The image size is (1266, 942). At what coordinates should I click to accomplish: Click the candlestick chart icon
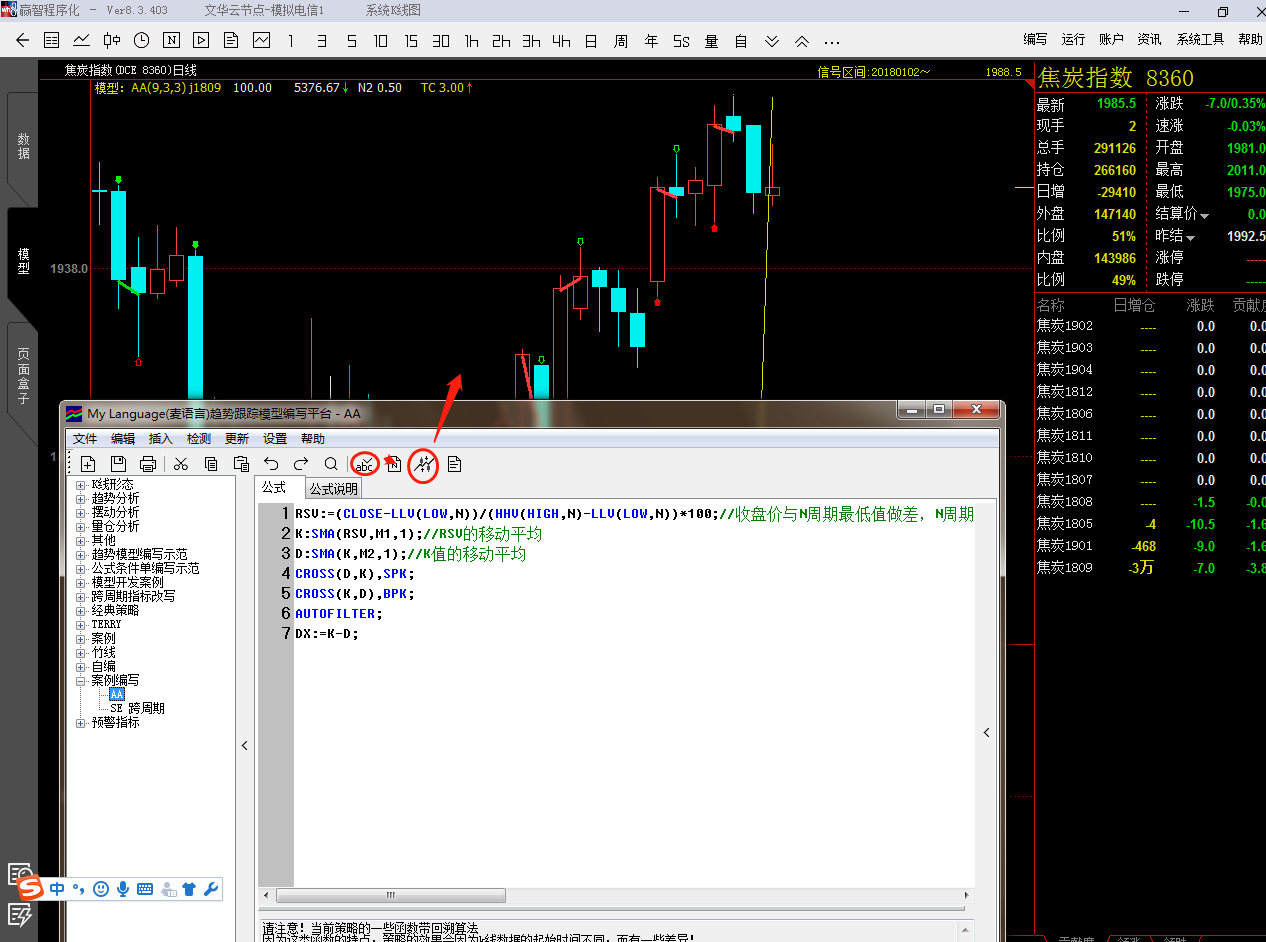click(111, 41)
